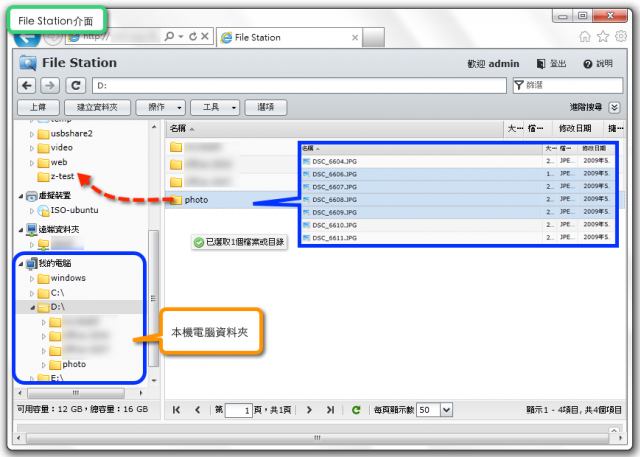Click the page number input box
The image size is (640, 457).
pyautogui.click(x=239, y=410)
